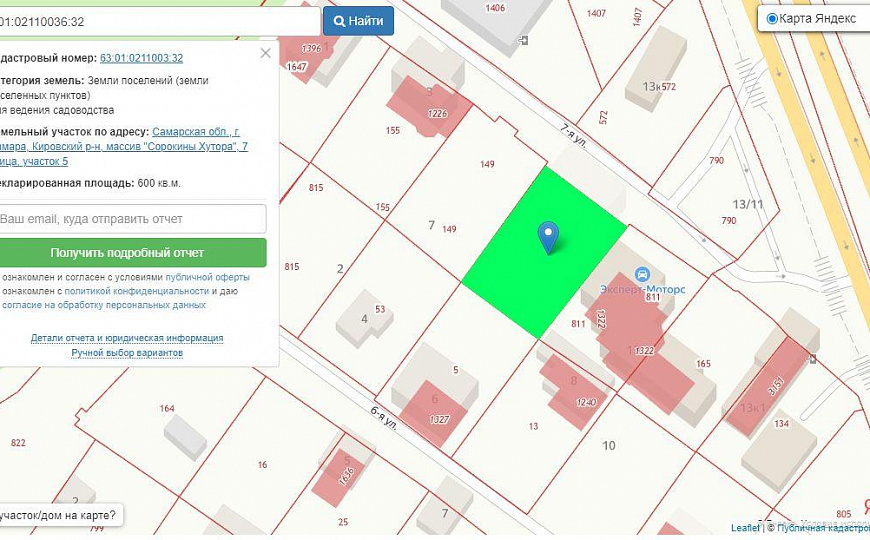Click the Leaflet attribution link
Image resolution: width=870 pixels, height=540 pixels.
pos(745,527)
